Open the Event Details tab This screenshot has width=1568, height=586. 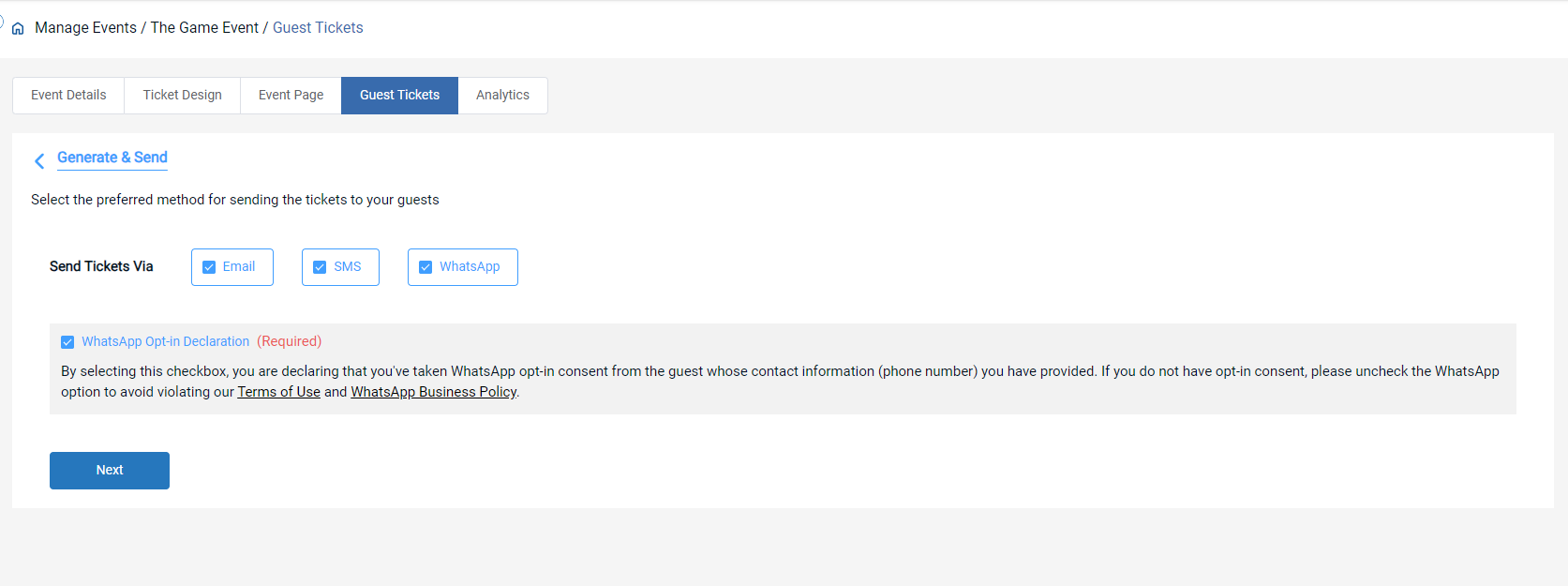pos(68,96)
